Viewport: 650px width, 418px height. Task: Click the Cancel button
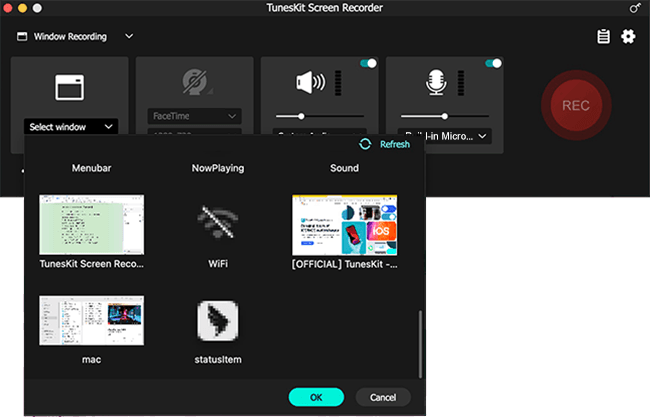pyautogui.click(x=383, y=397)
